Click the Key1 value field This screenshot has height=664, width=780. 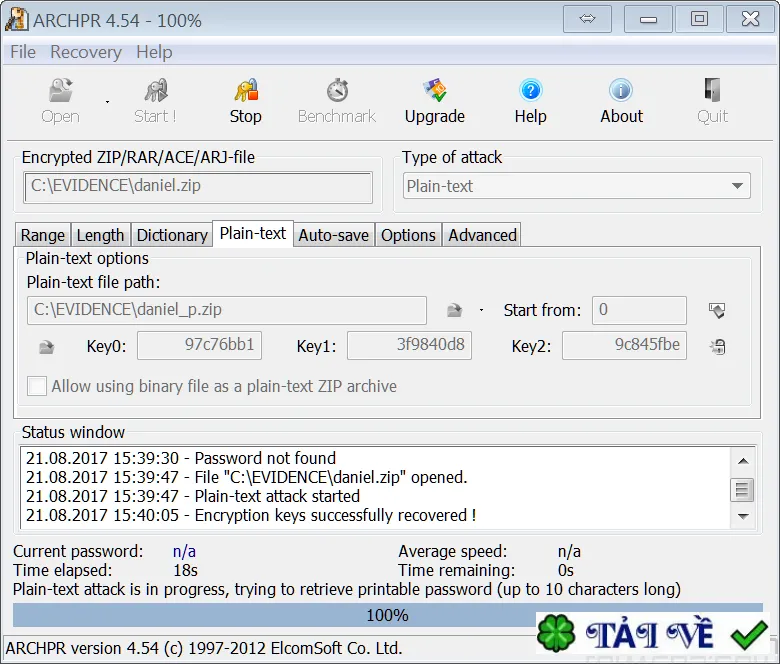click(x=409, y=345)
